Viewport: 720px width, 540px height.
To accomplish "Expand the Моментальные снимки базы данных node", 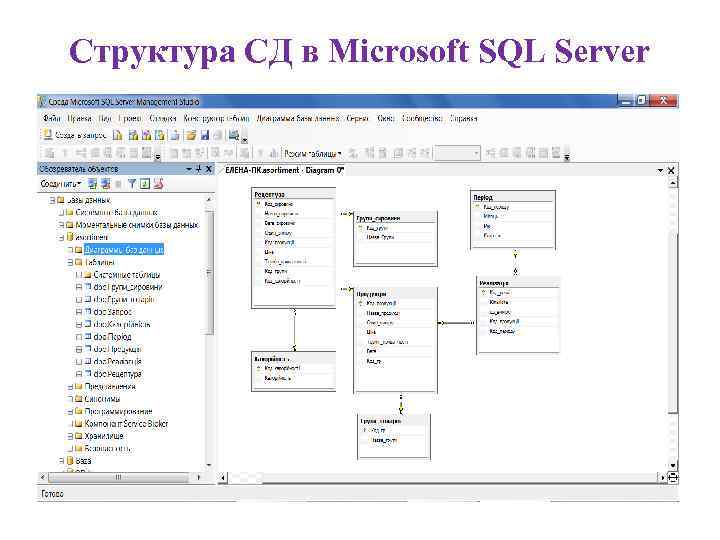I will tap(61, 225).
